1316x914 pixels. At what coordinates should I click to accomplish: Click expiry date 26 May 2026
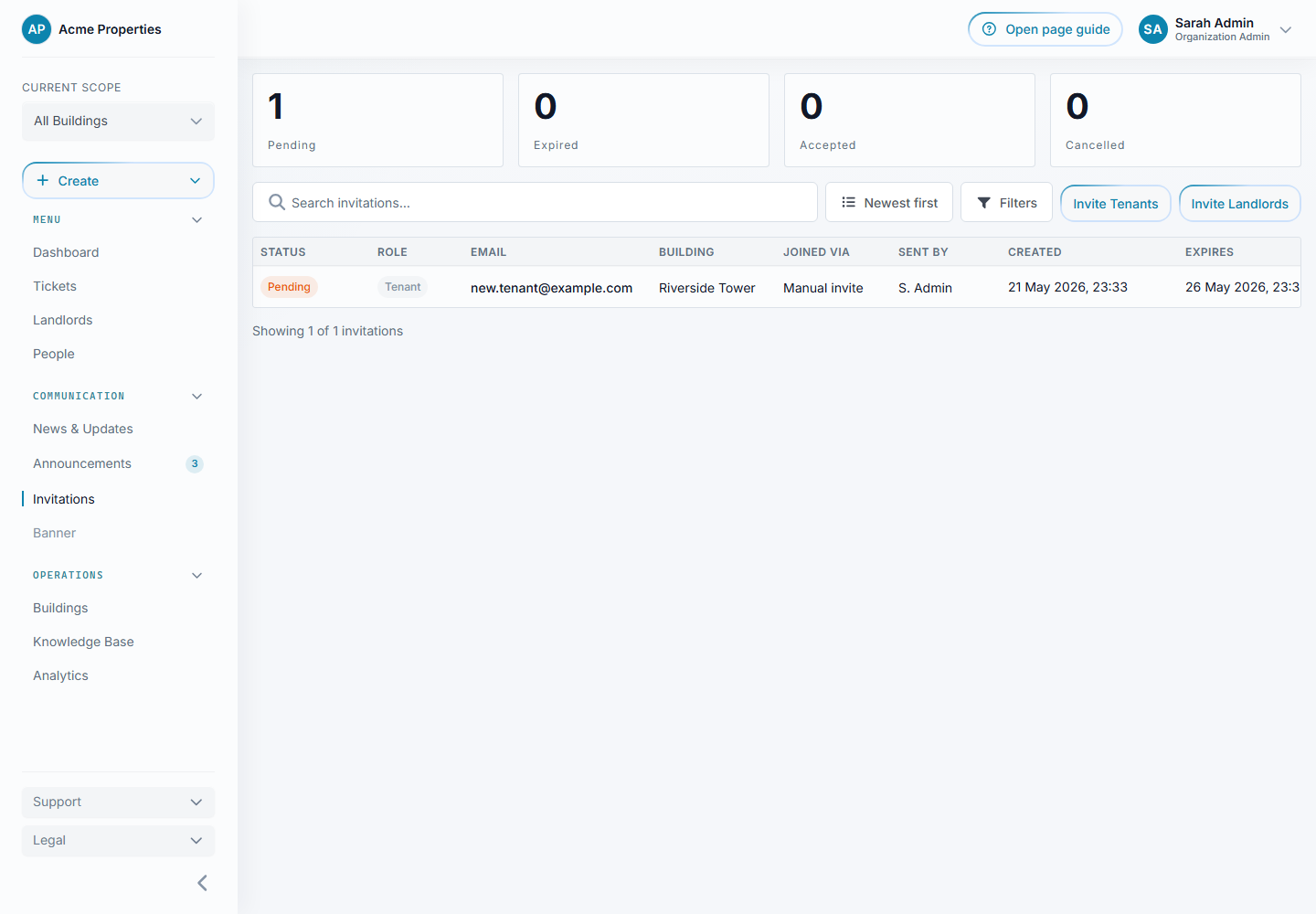point(1242,287)
